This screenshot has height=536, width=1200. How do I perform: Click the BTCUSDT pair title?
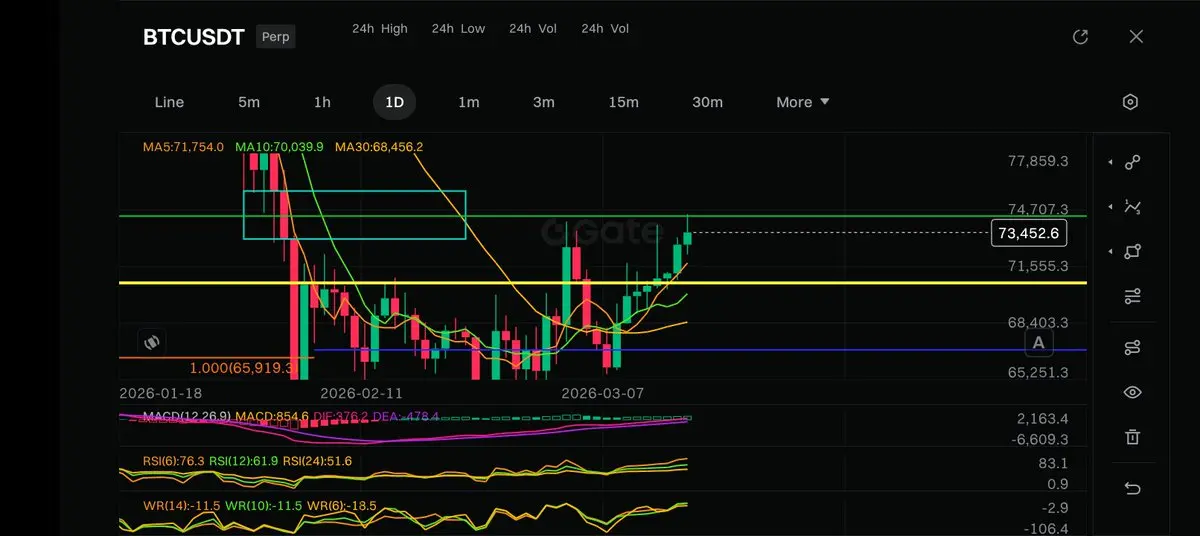(x=194, y=37)
